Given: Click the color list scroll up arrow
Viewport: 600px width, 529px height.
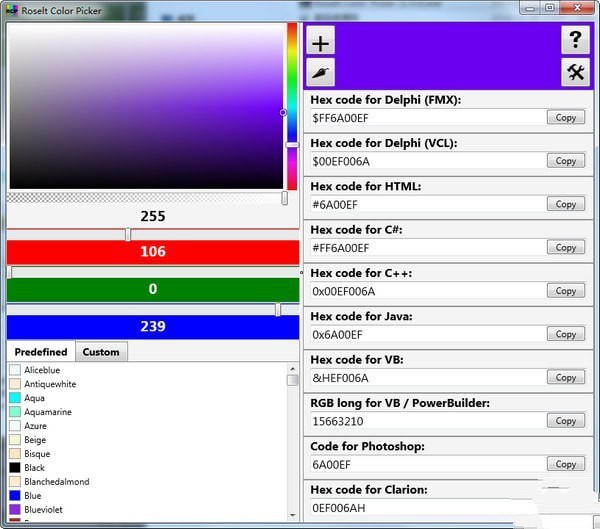Looking at the screenshot, I should coord(293,369).
